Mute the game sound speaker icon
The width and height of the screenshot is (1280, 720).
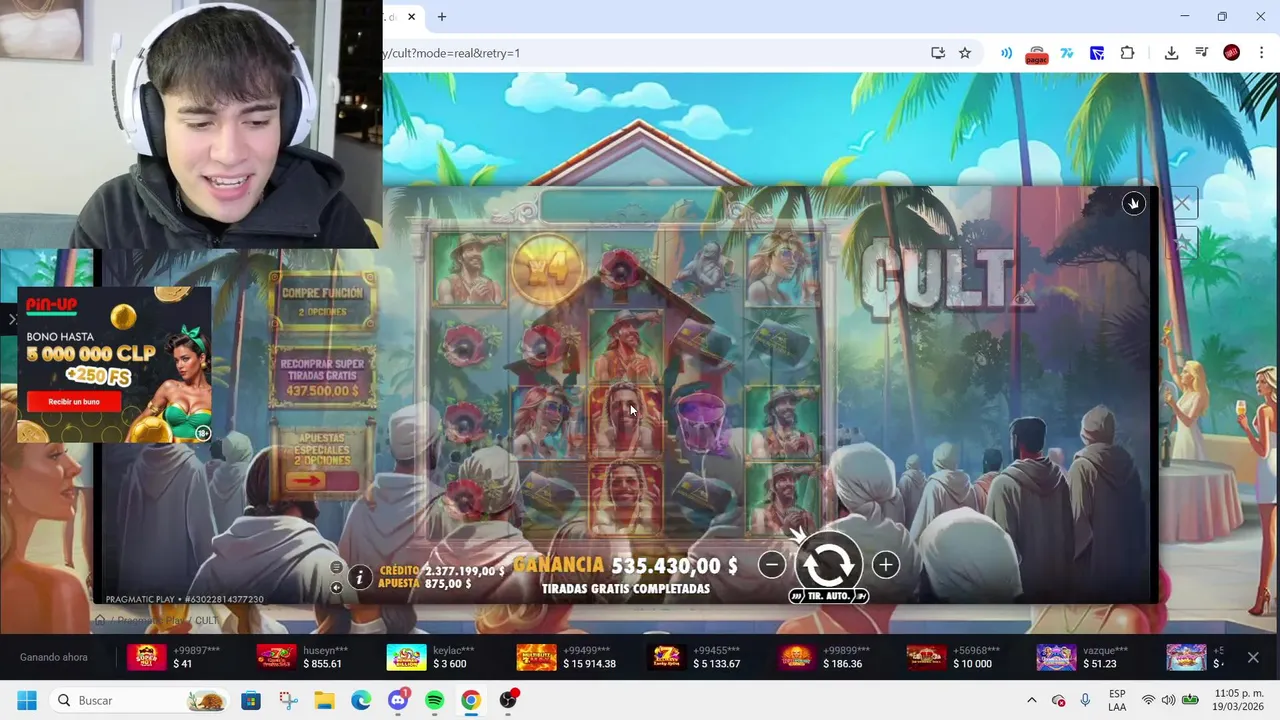(x=336, y=588)
